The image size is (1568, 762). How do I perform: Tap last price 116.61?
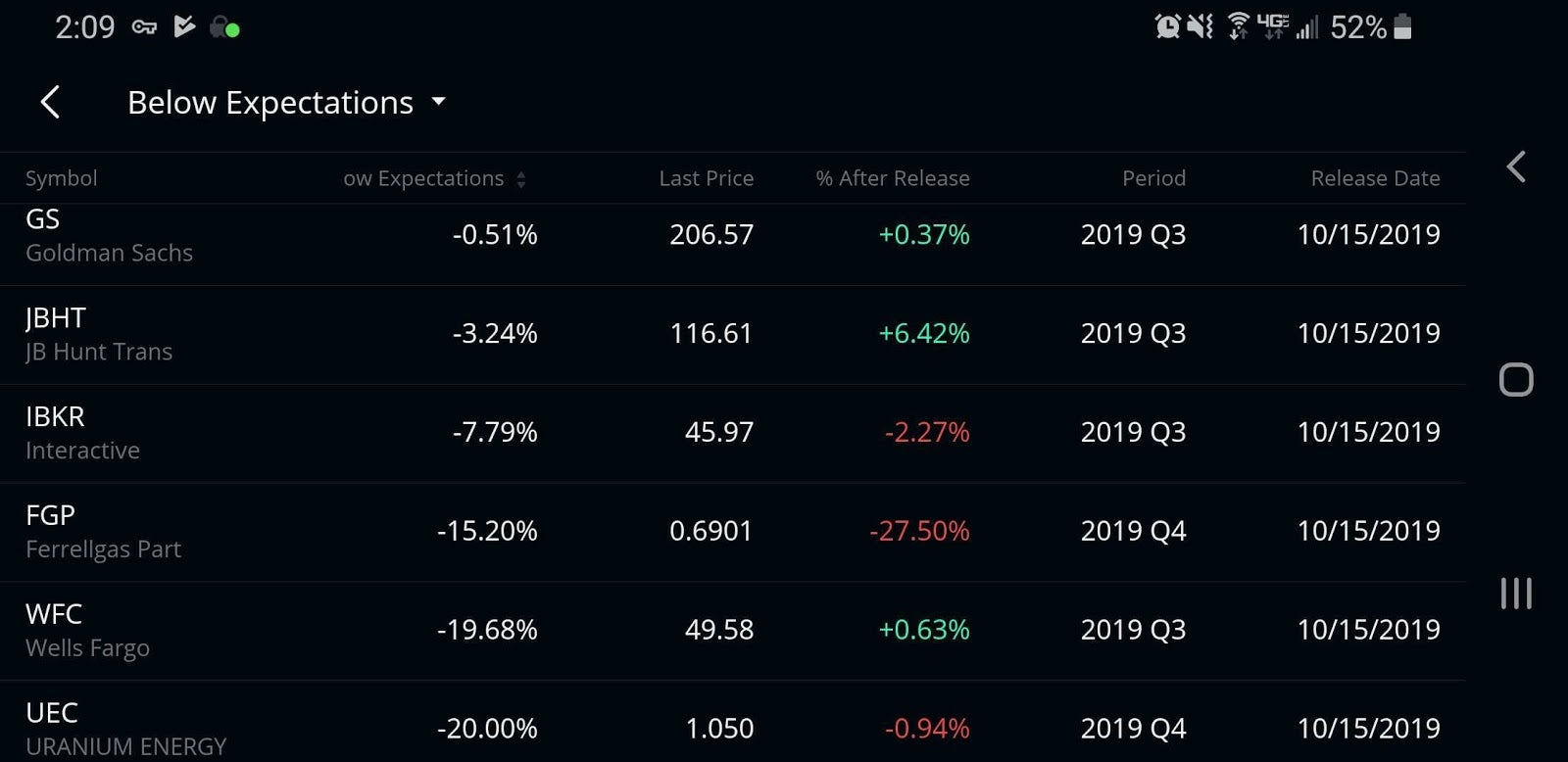point(711,334)
